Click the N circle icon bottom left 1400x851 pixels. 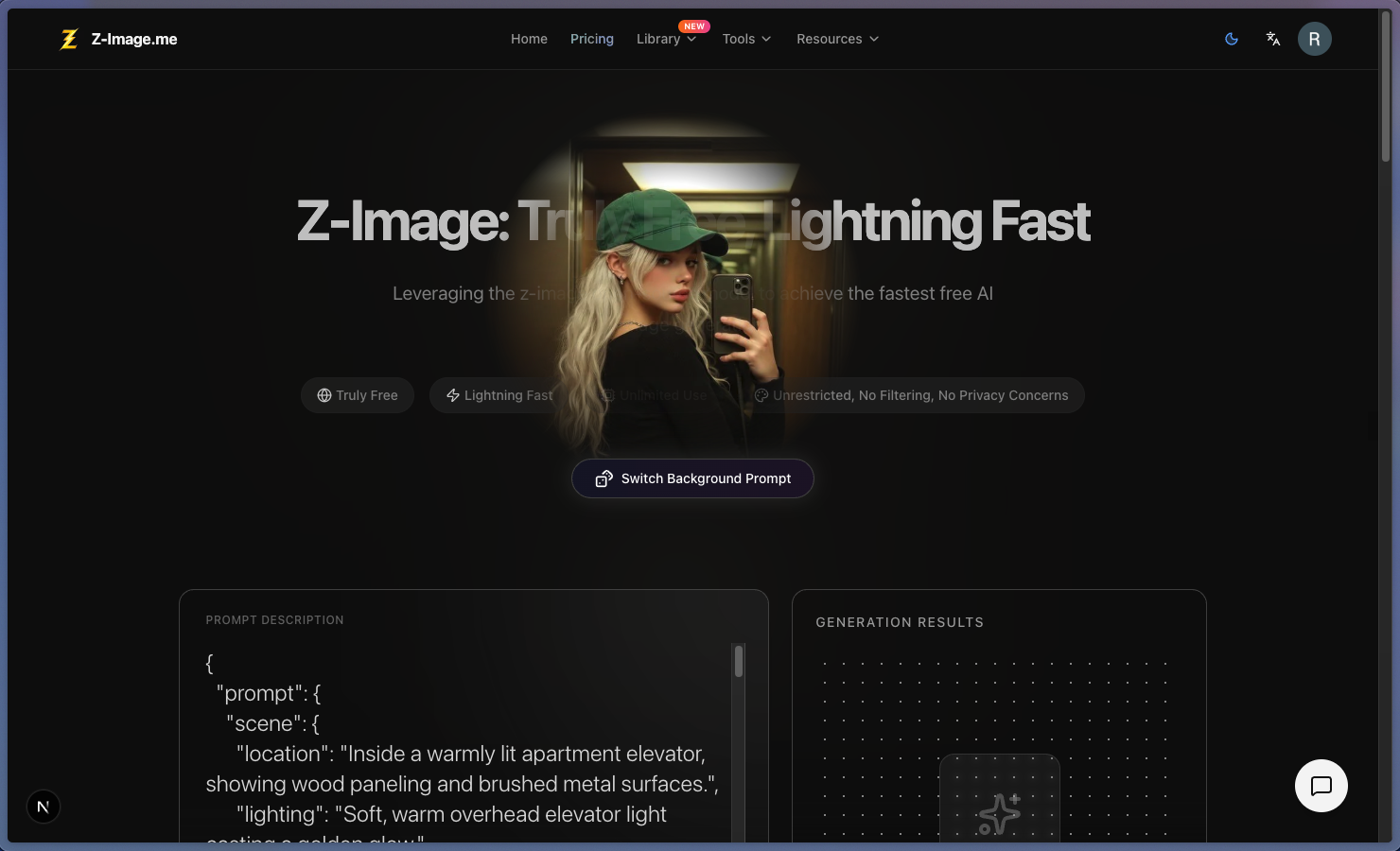[43, 806]
